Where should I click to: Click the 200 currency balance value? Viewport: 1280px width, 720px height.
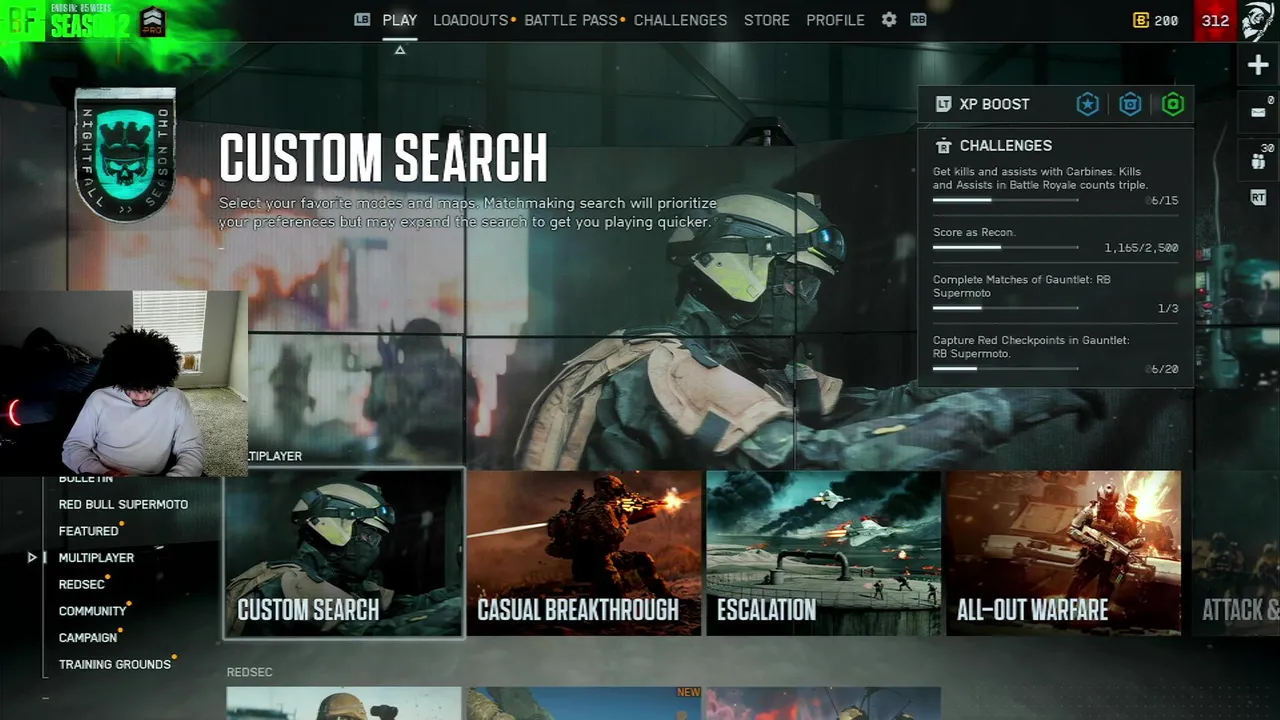1166,20
